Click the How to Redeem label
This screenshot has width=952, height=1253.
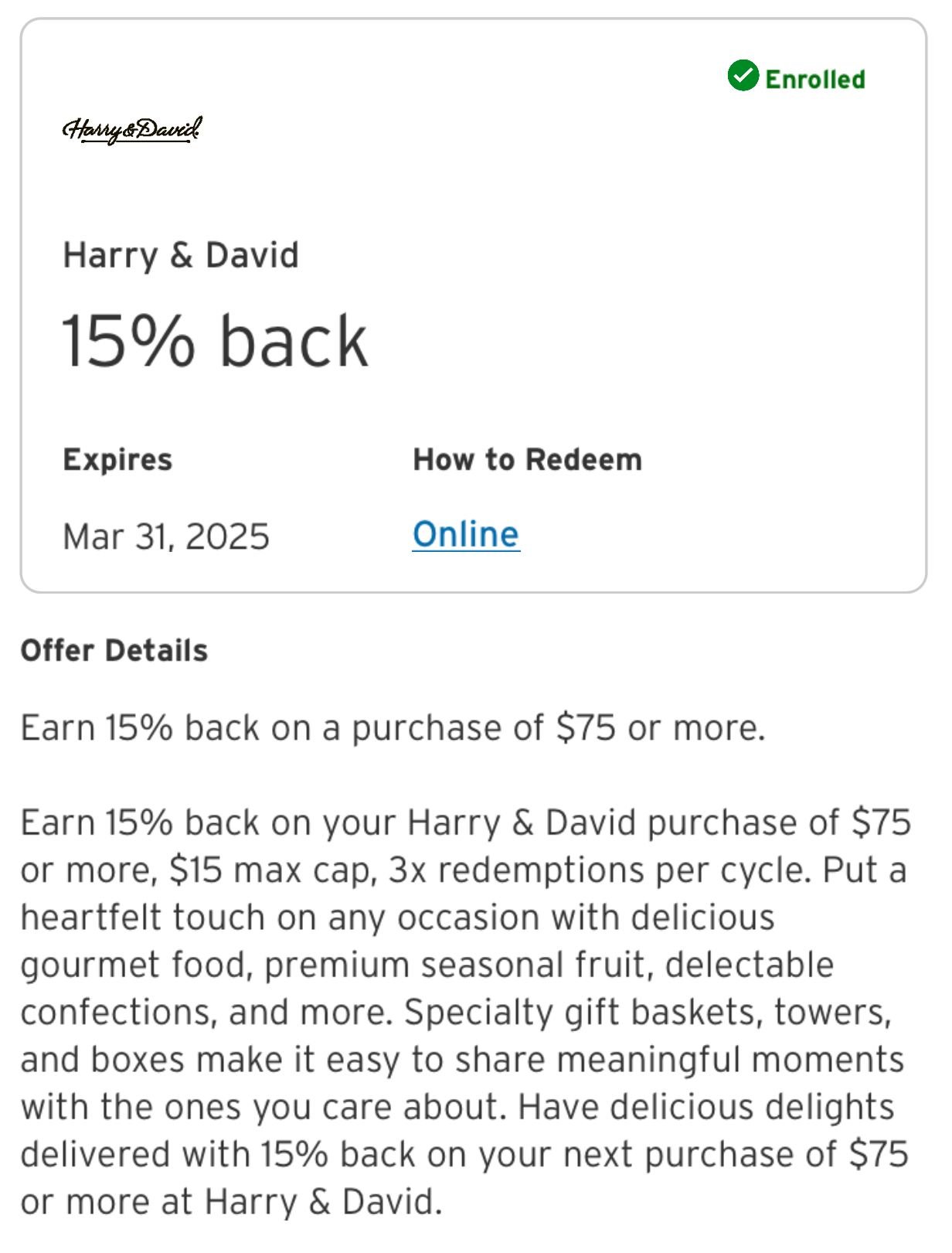click(x=527, y=460)
